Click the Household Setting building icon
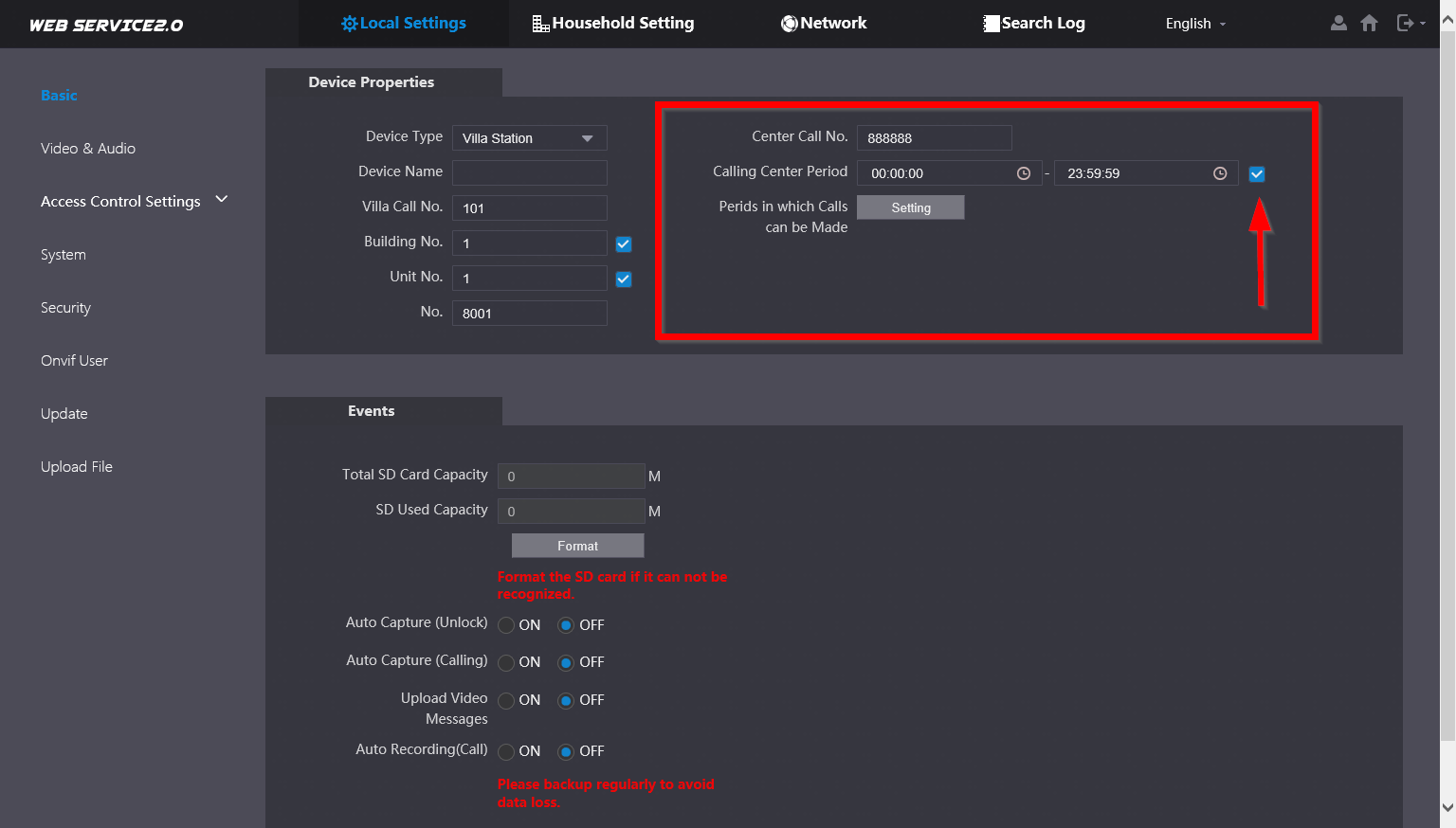Image resolution: width=1456 pixels, height=828 pixels. (x=540, y=24)
